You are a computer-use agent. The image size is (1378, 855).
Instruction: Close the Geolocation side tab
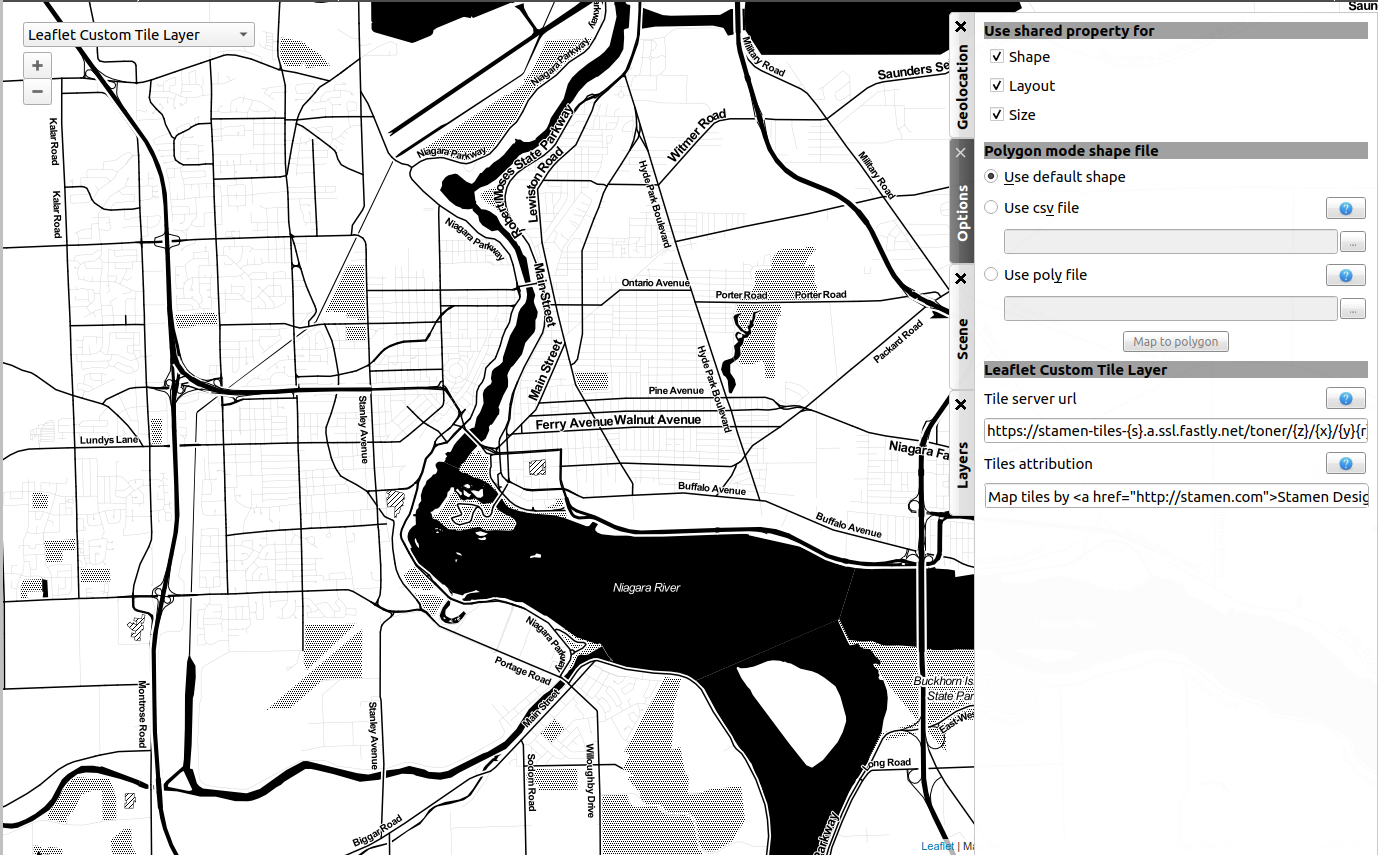961,27
